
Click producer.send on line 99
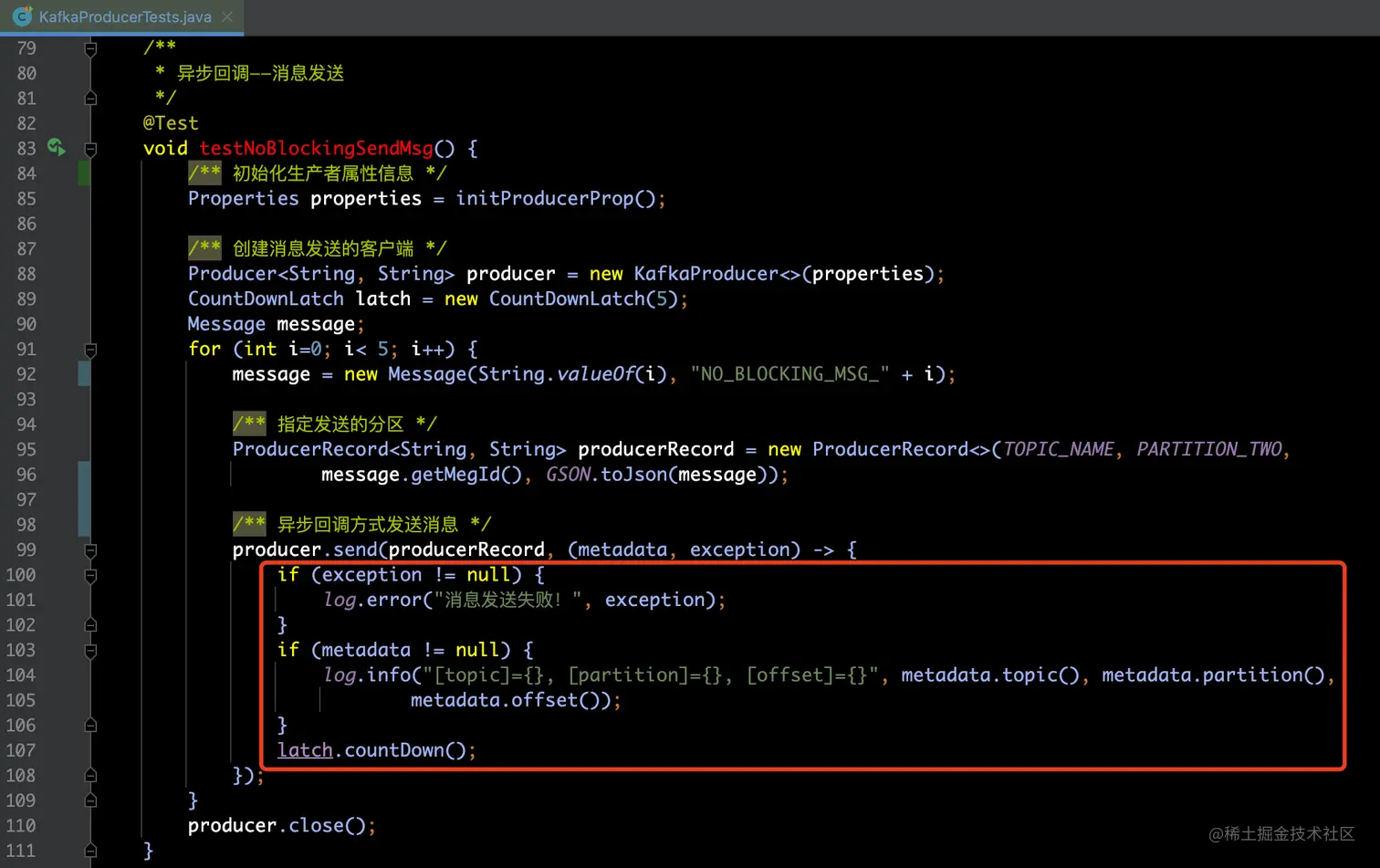(x=304, y=549)
